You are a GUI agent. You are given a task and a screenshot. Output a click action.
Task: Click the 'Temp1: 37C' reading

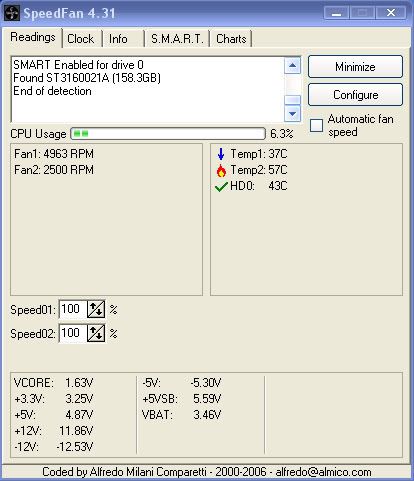tap(259, 154)
